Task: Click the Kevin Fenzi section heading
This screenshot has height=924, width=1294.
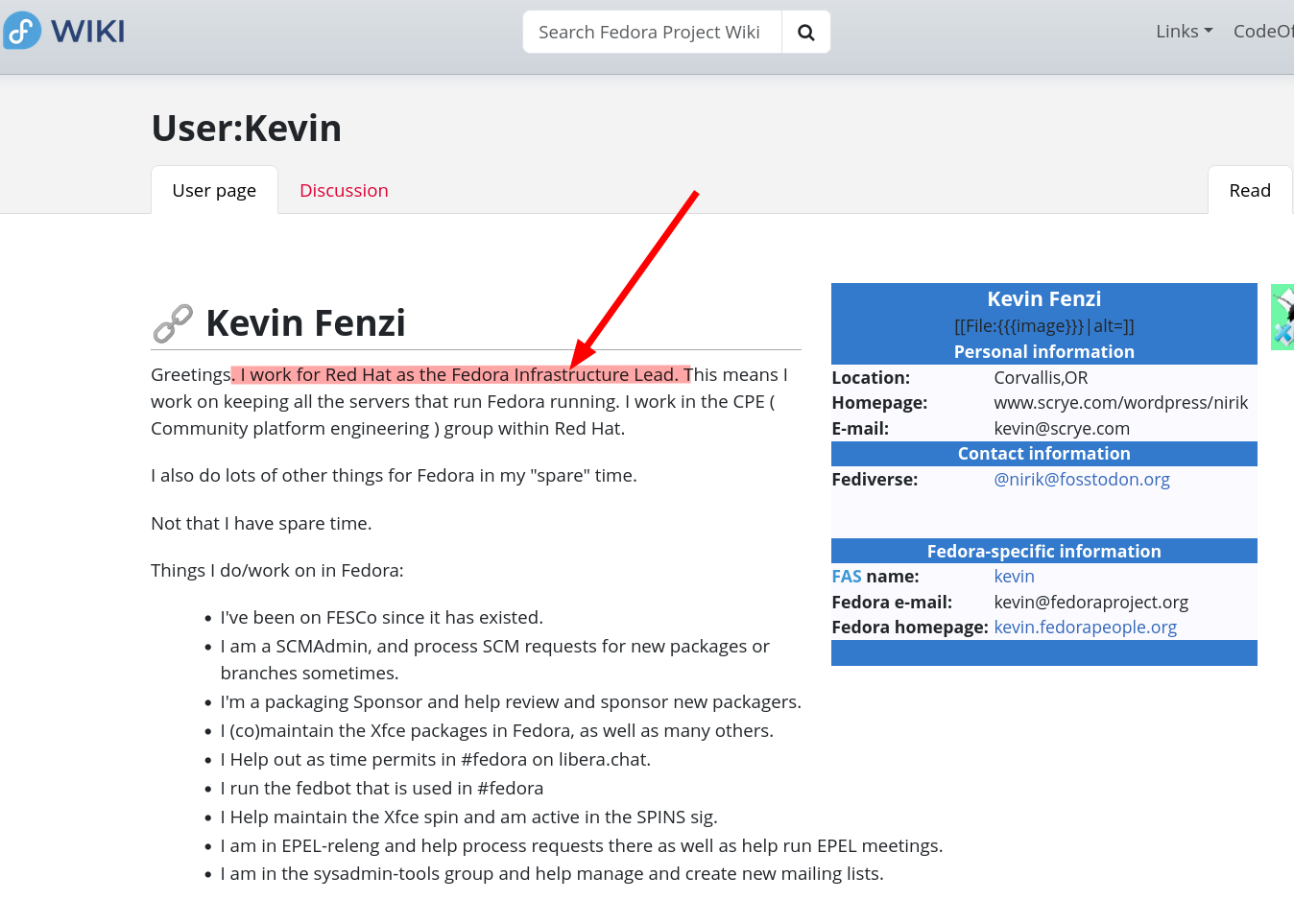Action: [x=305, y=323]
